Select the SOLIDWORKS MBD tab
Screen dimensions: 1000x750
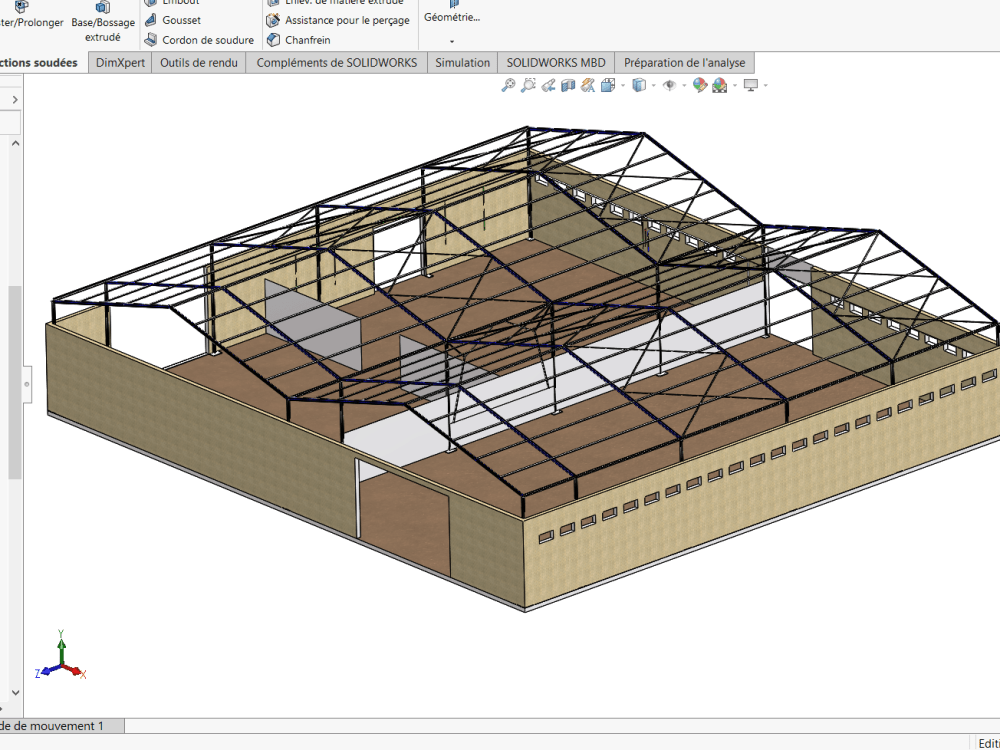[x=555, y=62]
